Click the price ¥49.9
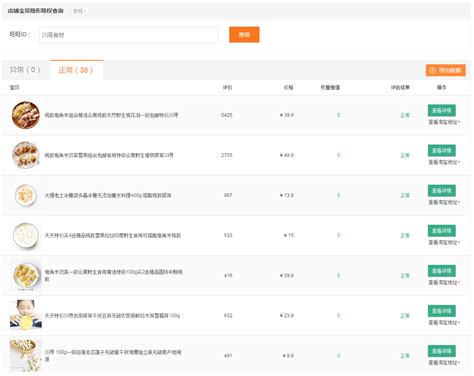 click(x=287, y=155)
